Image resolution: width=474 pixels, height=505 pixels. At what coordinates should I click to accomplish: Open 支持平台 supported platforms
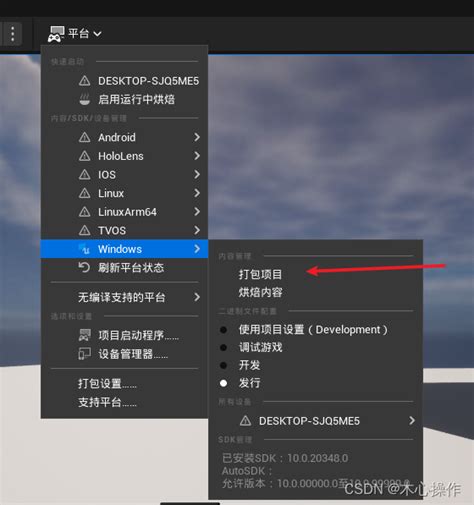click(x=107, y=402)
